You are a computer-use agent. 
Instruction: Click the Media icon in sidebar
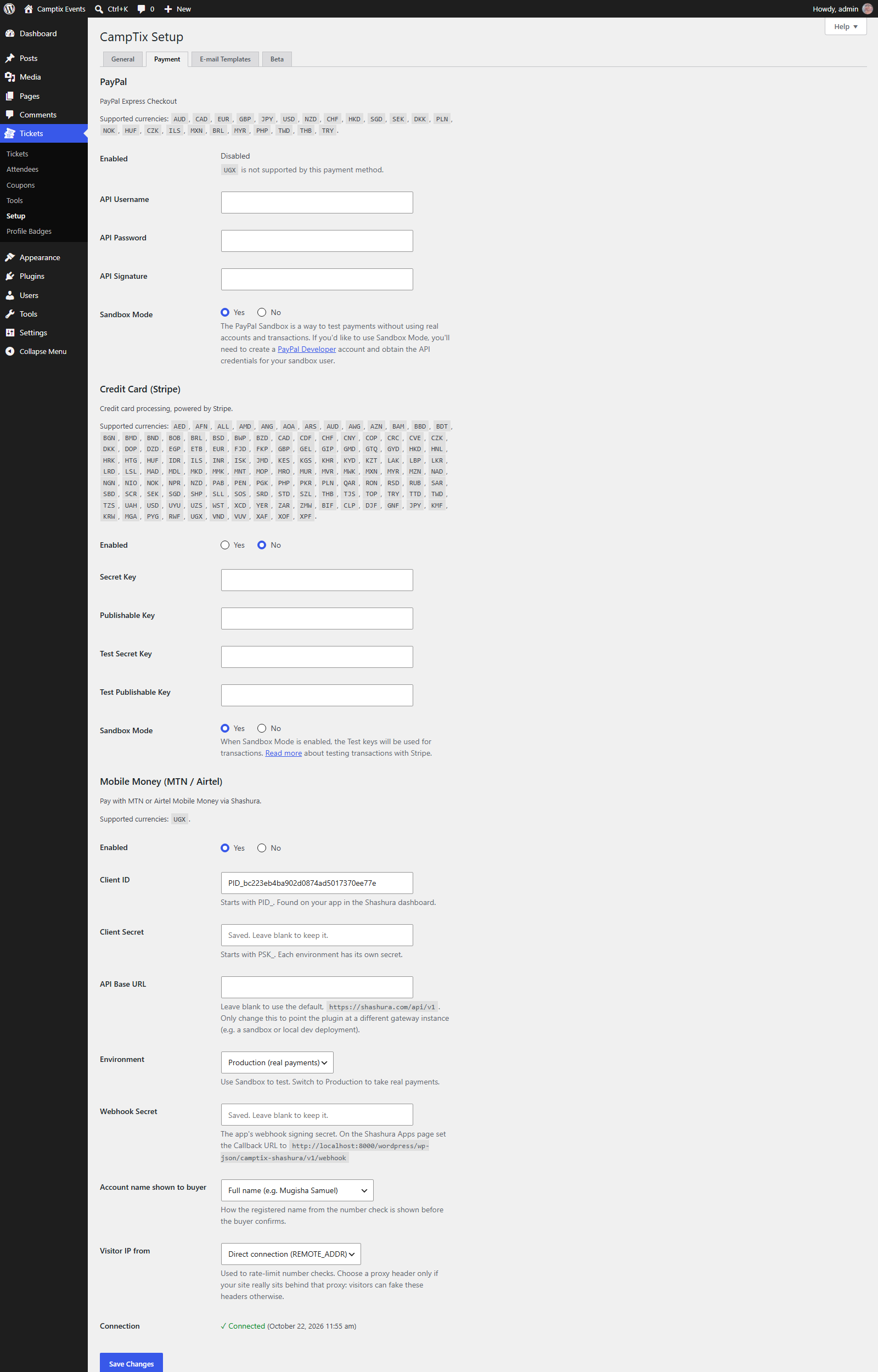click(x=10, y=77)
